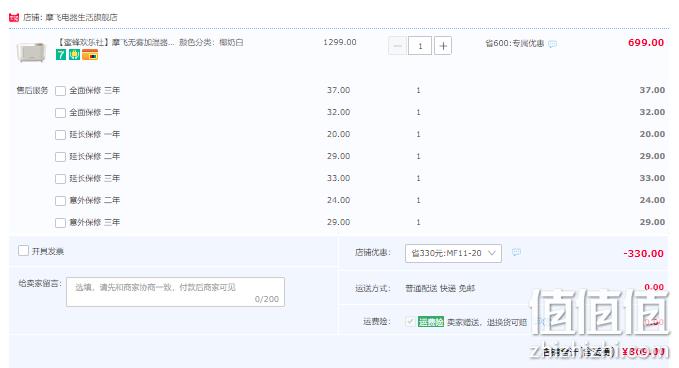Click the green 运费险 badge

[430, 322]
